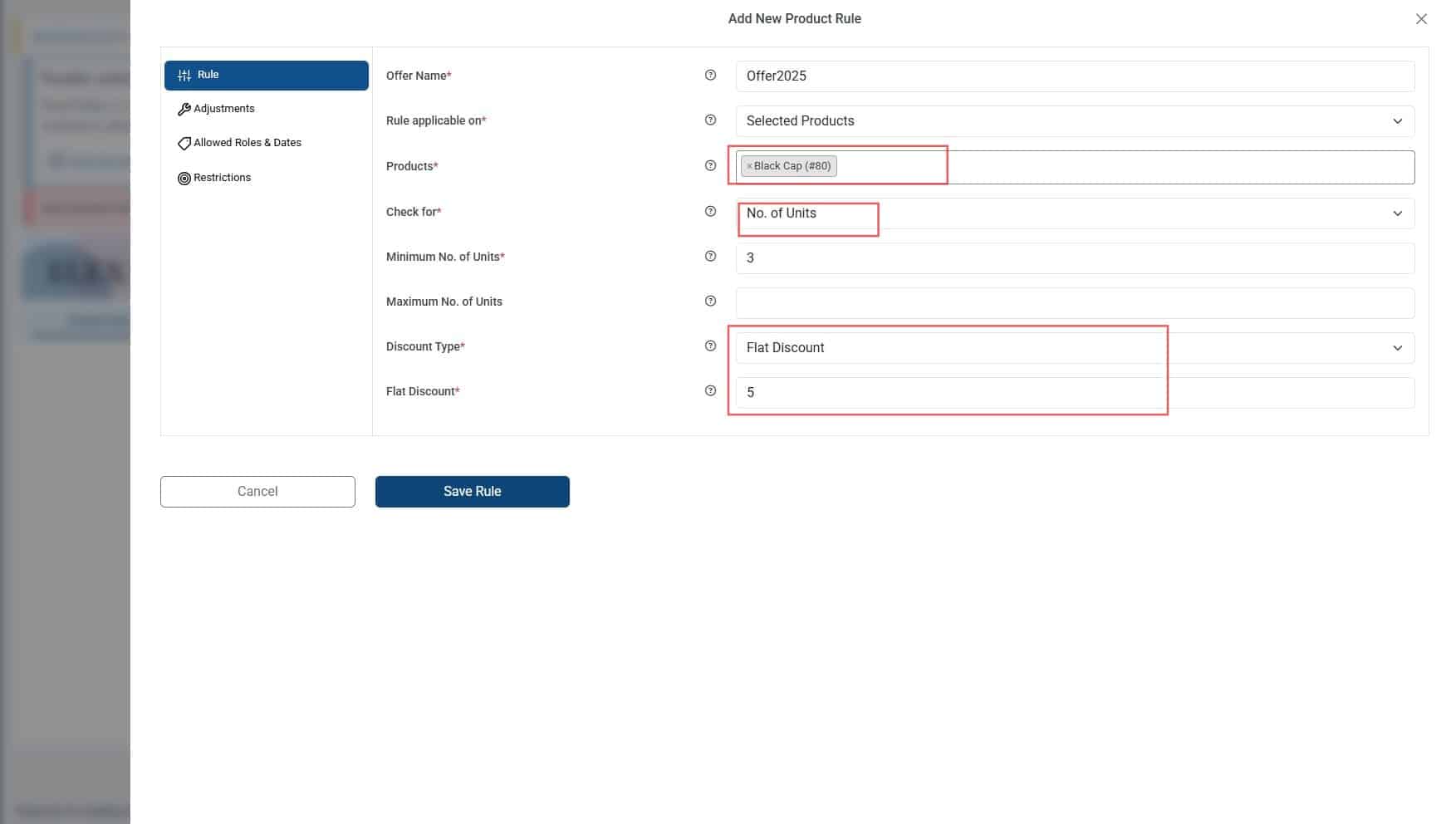Click the Cancel button
The image size is (1456, 824).
257,492
